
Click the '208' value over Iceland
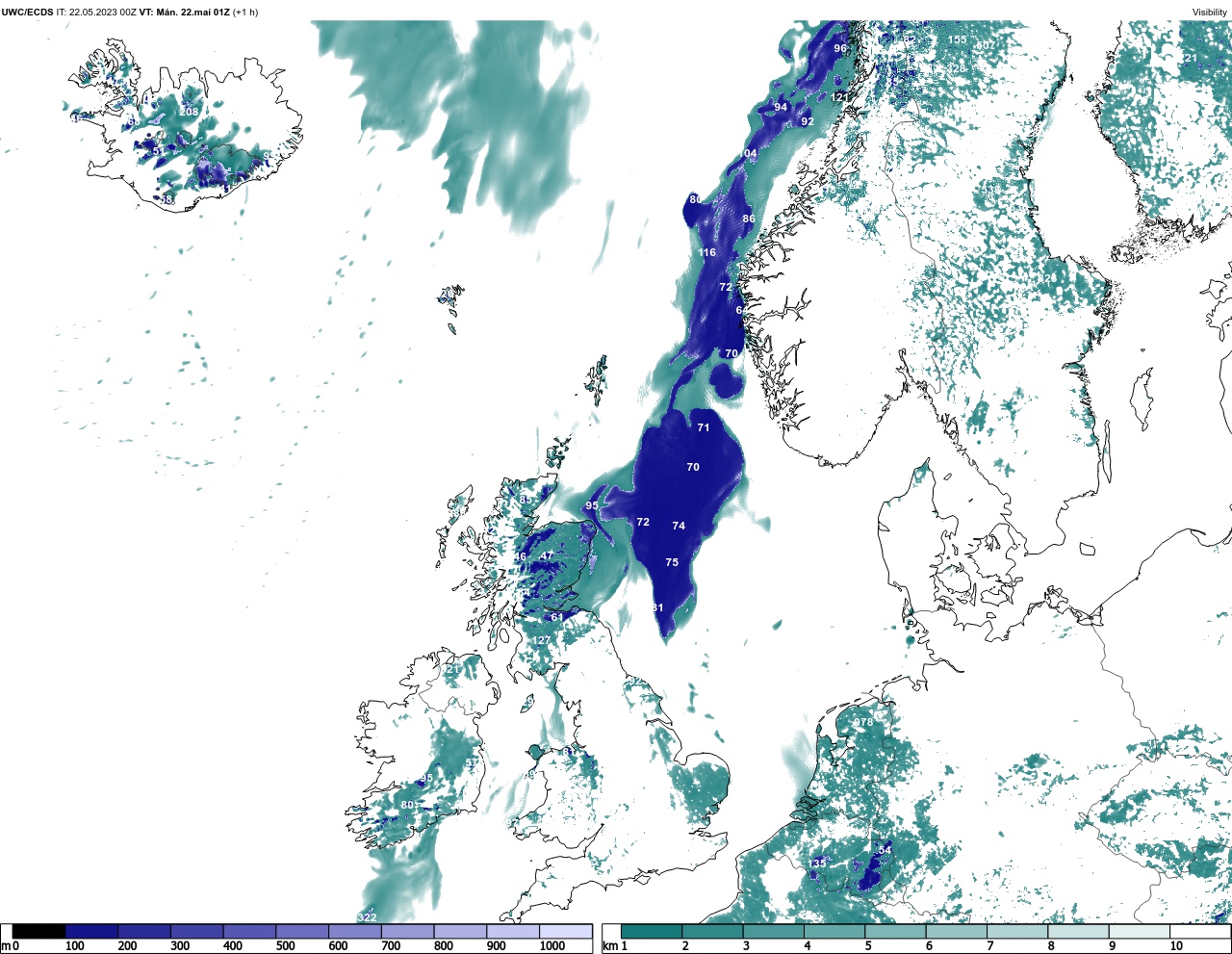point(189,112)
